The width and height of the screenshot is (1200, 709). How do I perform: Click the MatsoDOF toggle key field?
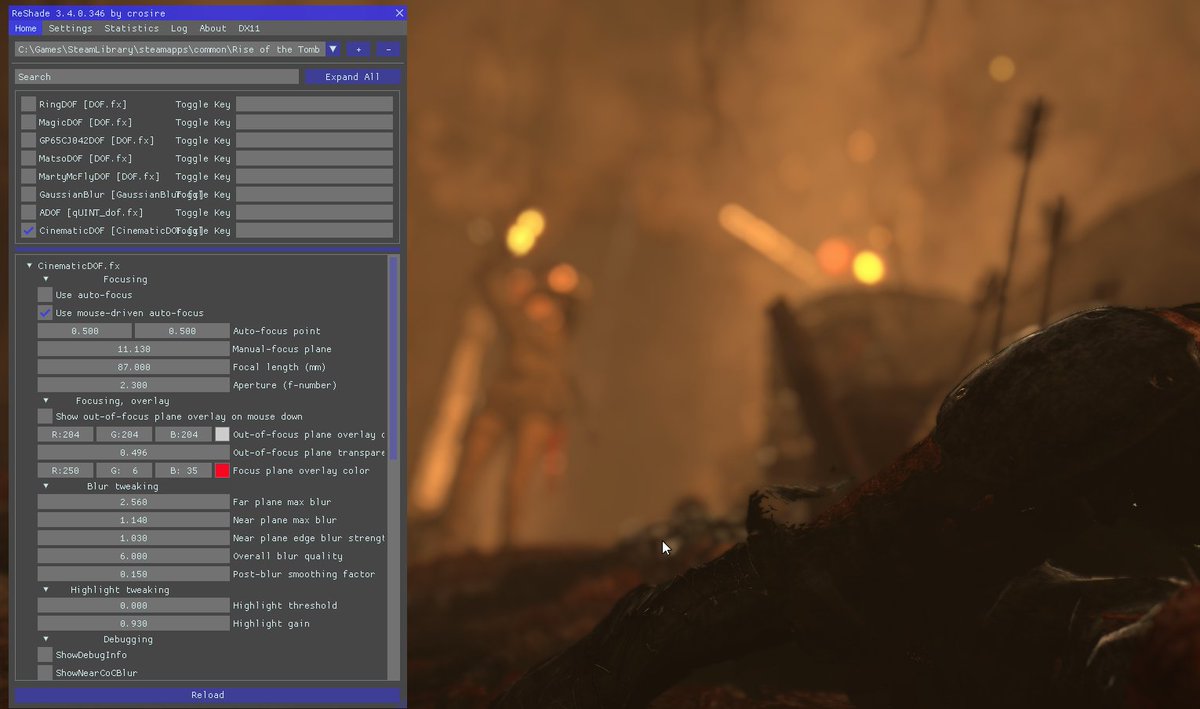(314, 158)
